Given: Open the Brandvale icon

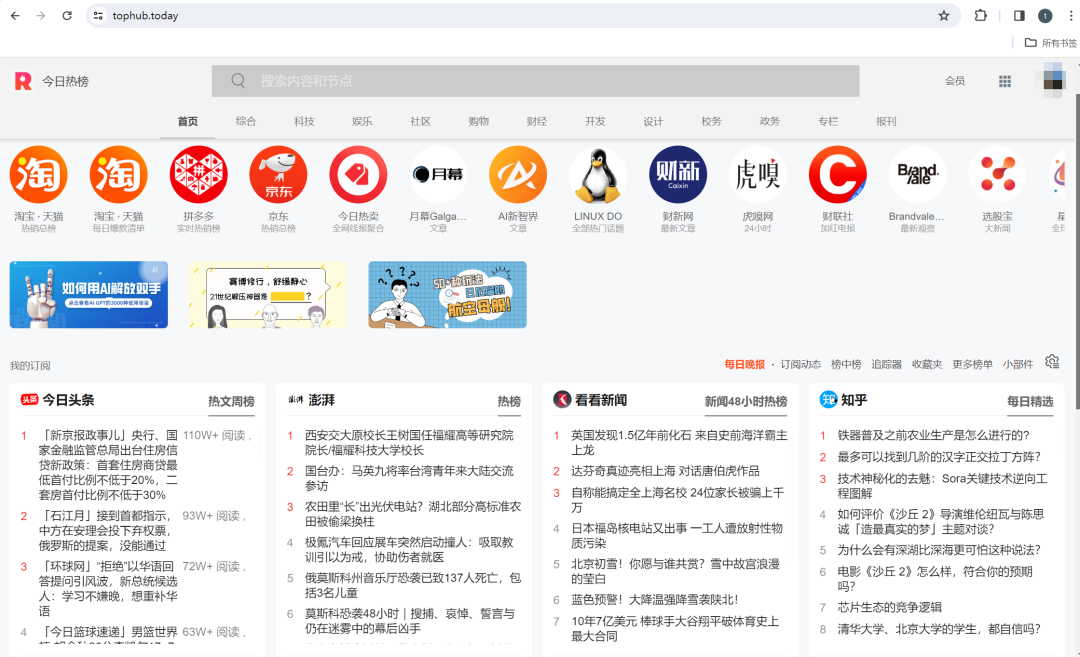Looking at the screenshot, I should pos(917,175).
